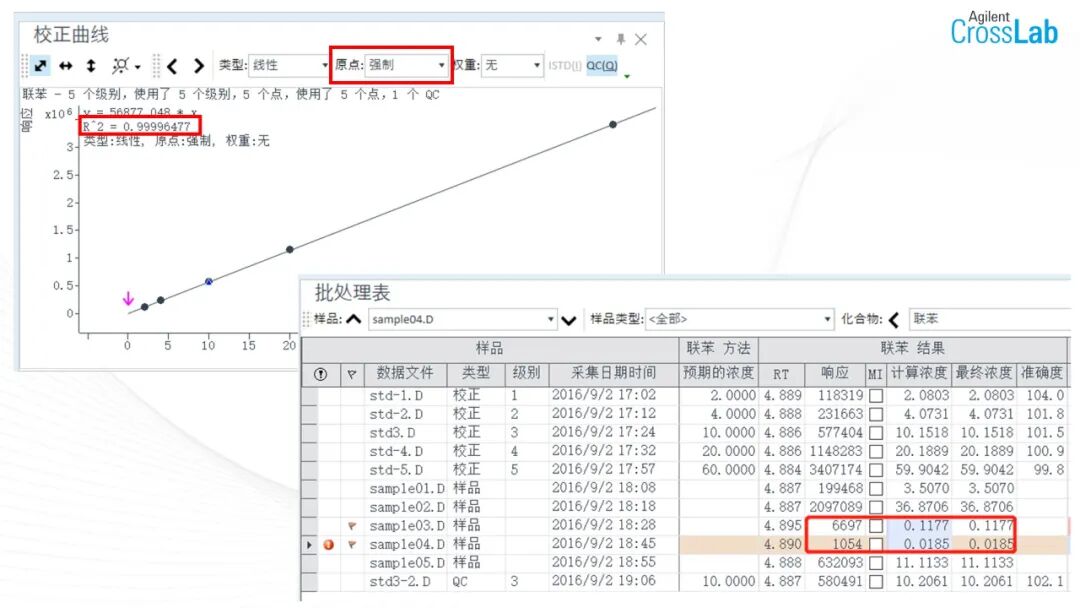
Task: Check the MI box for std-4.D
Action: pyautogui.click(x=876, y=452)
